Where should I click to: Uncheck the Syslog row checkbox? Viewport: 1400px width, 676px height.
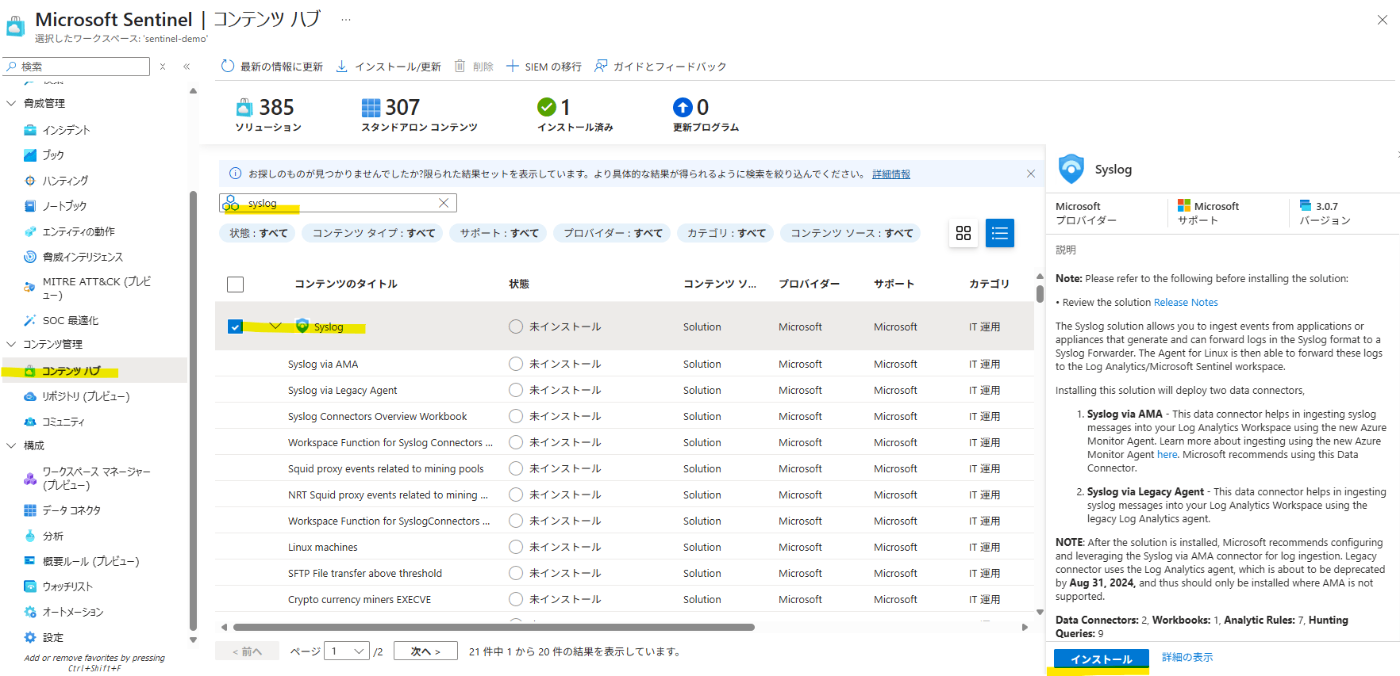(x=235, y=327)
